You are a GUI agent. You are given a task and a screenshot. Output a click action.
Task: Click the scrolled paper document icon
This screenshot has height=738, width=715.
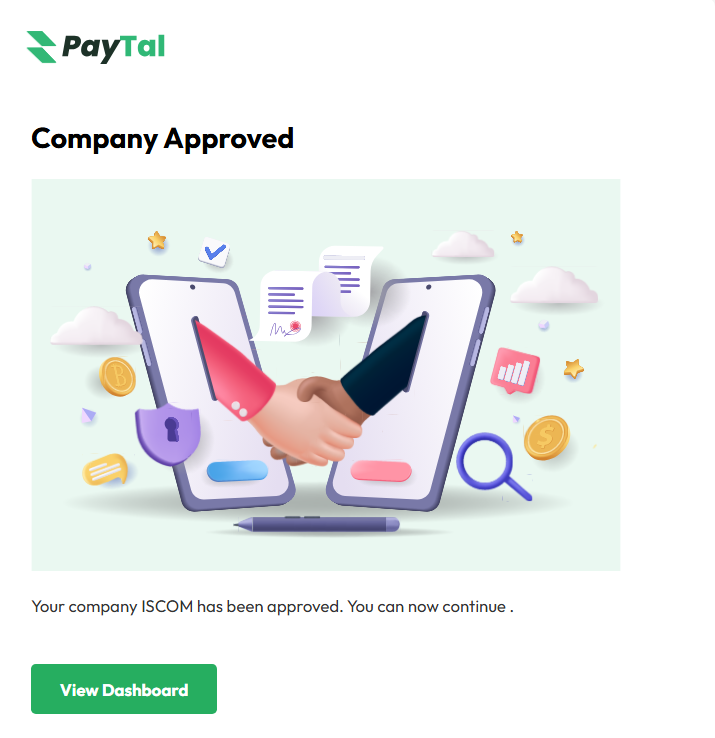pyautogui.click(x=348, y=278)
